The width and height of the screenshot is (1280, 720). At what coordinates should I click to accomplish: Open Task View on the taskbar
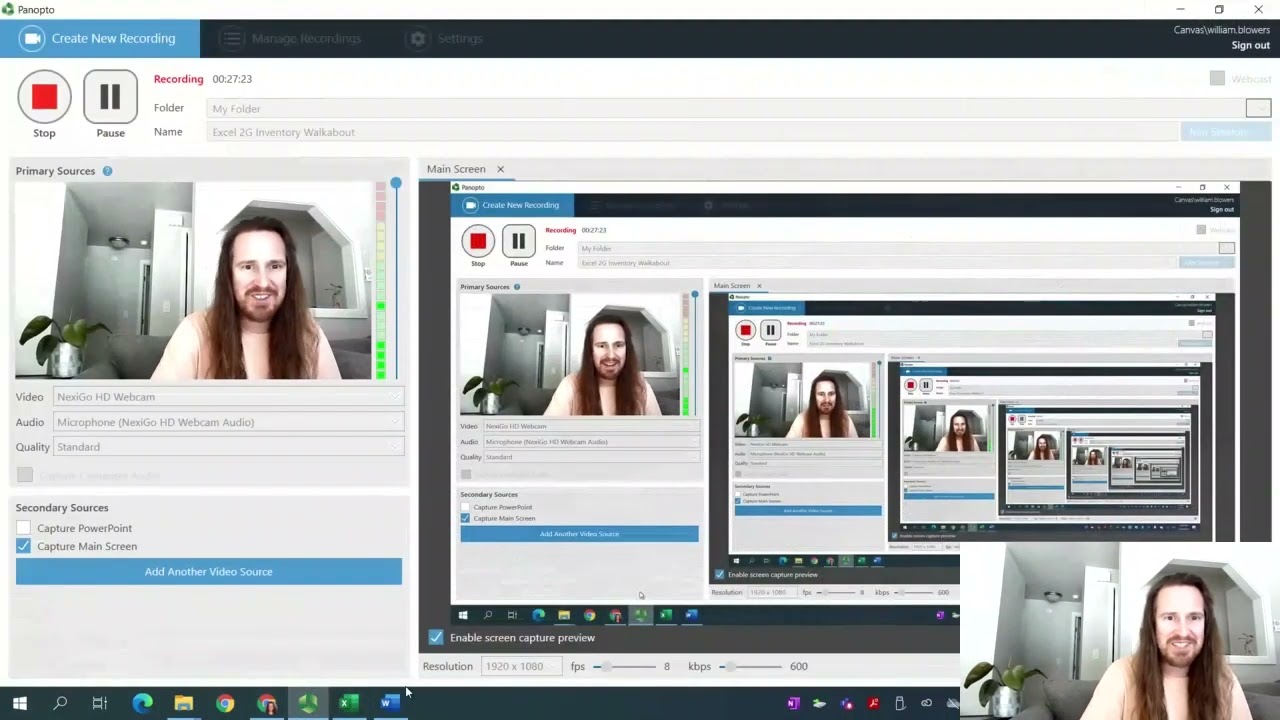pos(100,703)
